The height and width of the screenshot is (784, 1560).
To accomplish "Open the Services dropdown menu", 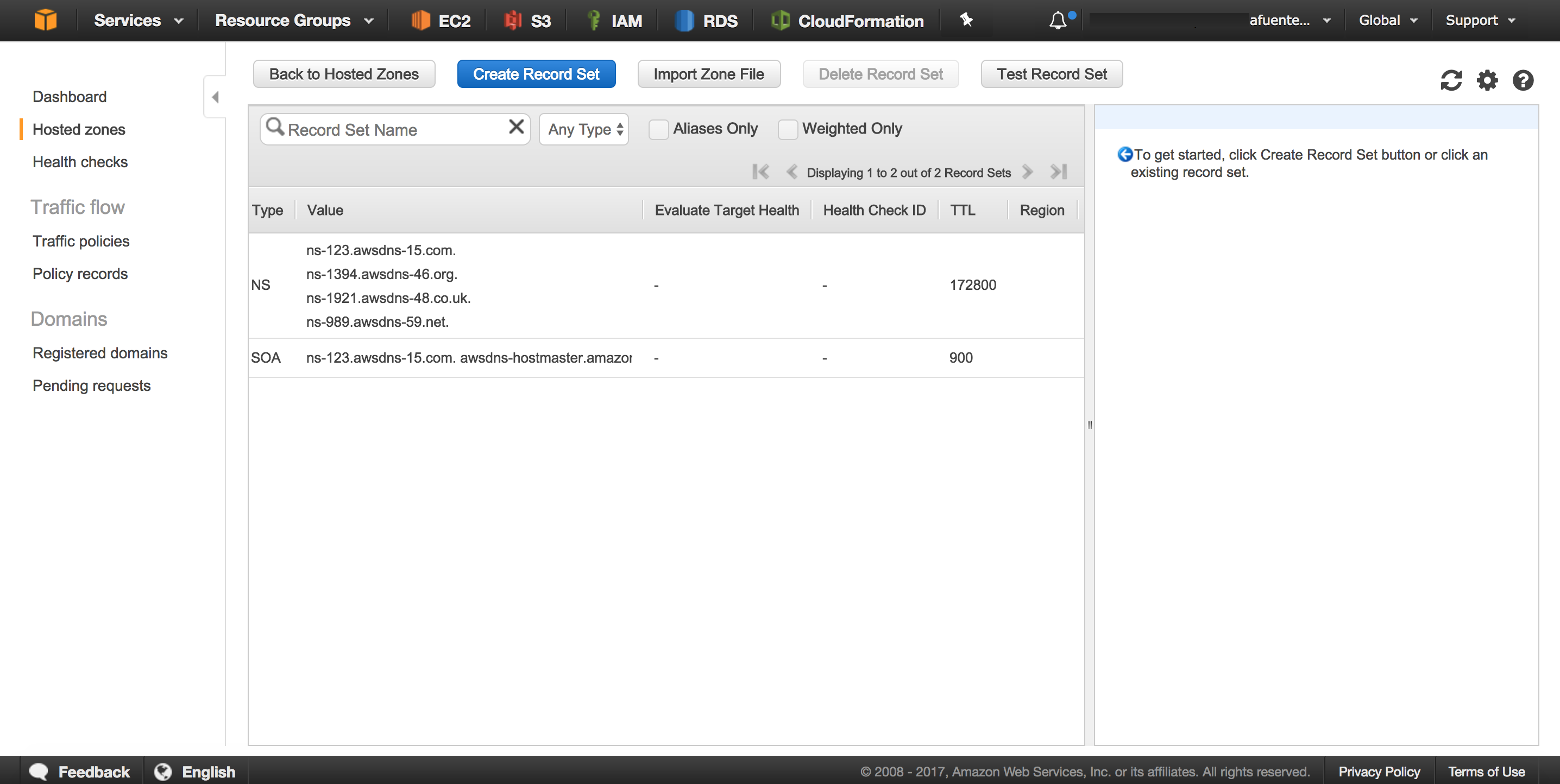I will pos(139,21).
